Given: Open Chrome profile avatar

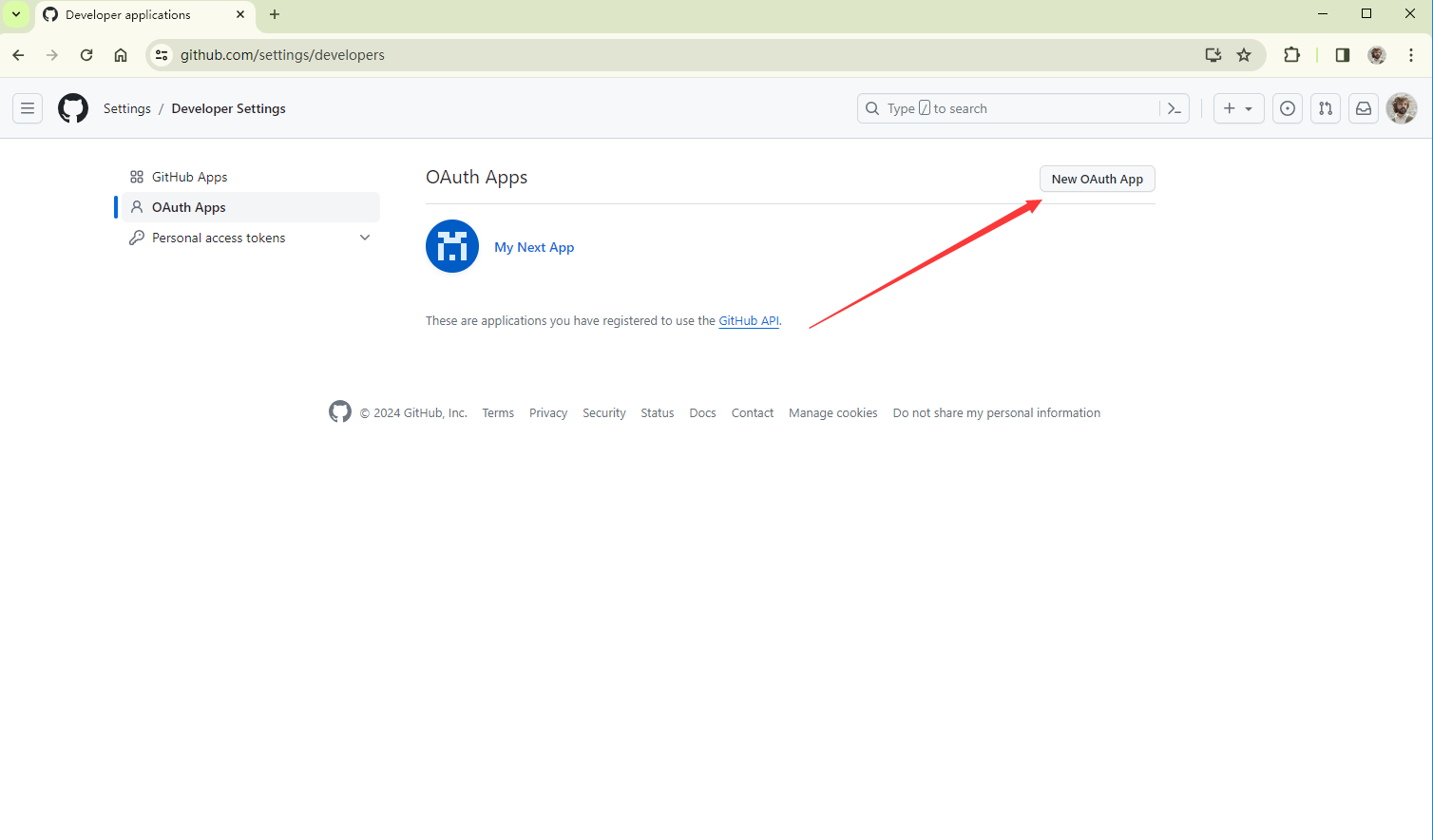Looking at the screenshot, I should [1377, 55].
